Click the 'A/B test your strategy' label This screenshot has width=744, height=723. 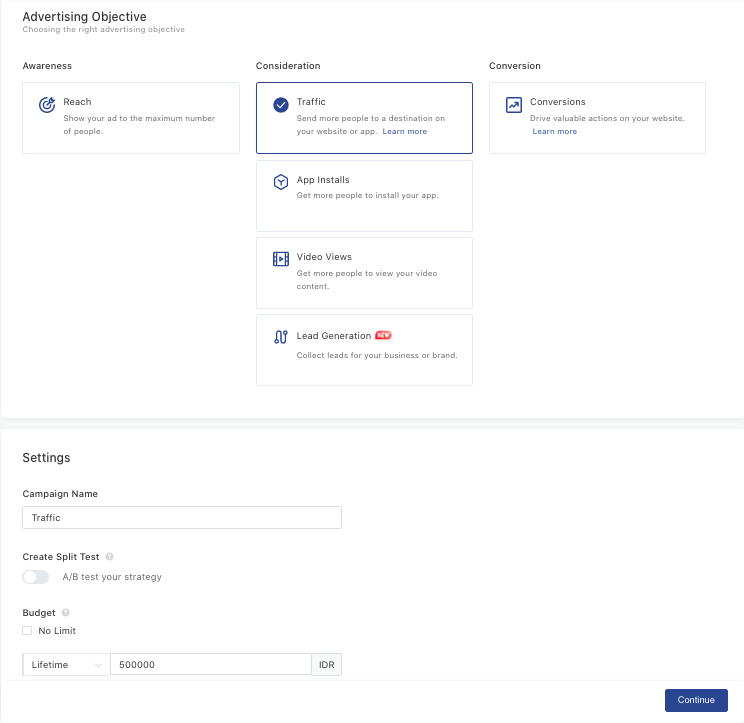tap(112, 577)
